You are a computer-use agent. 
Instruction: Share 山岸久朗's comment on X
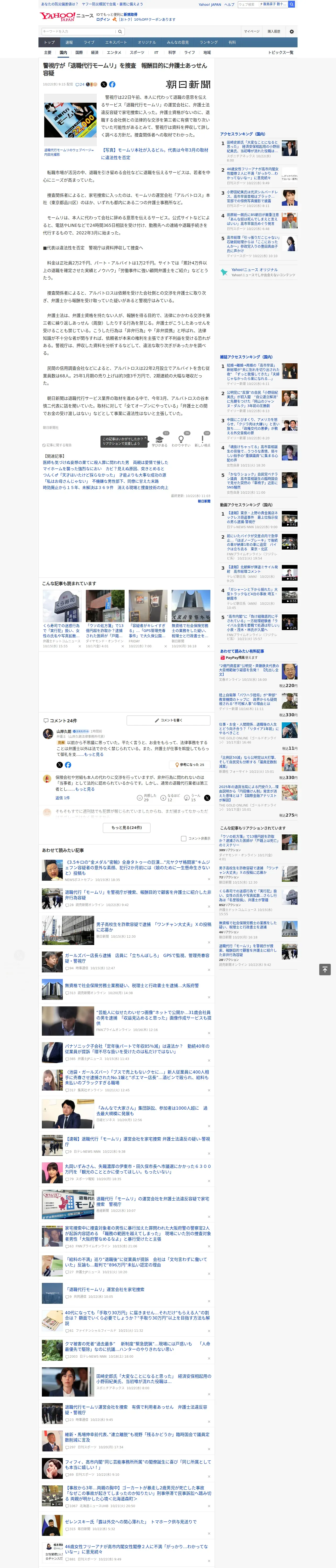(x=59, y=765)
